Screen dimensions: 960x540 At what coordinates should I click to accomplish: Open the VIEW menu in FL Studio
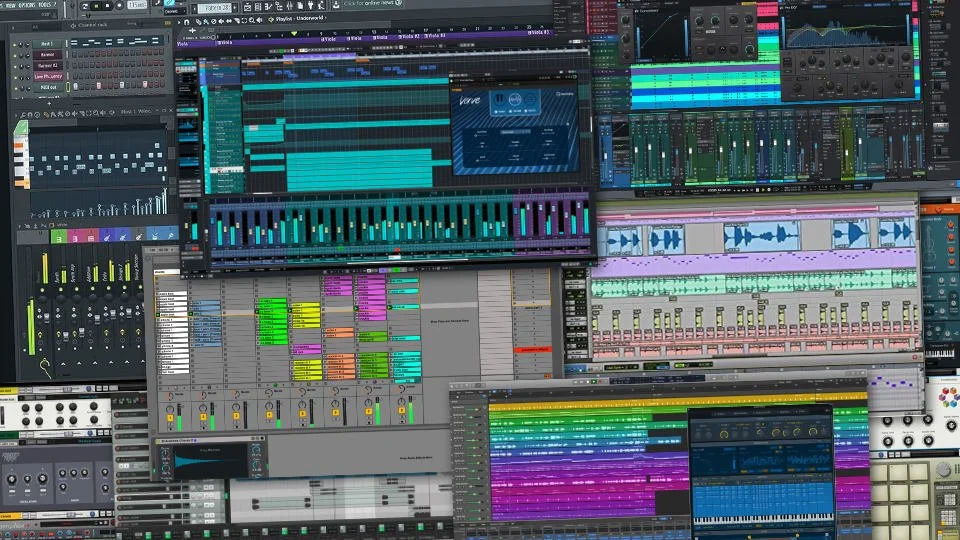pyautogui.click(x=10, y=5)
